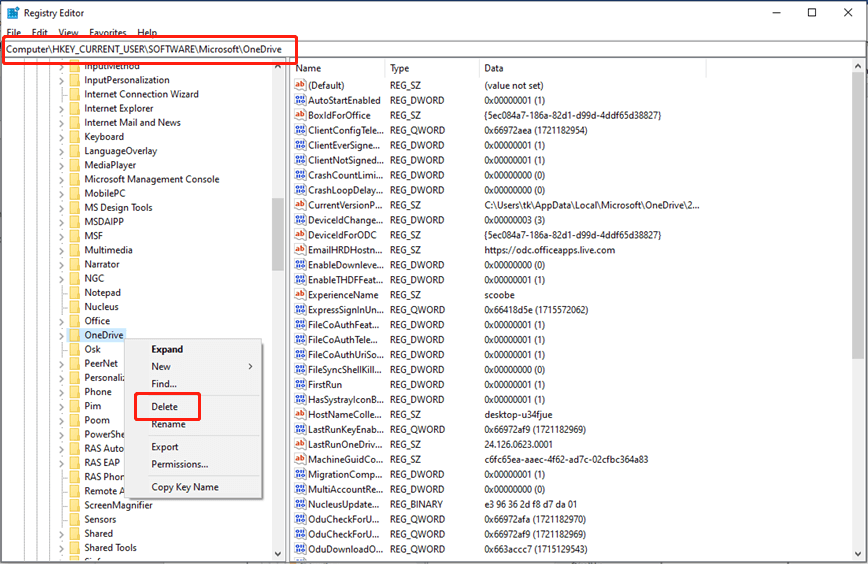The image size is (868, 564).
Task: Select the CurrentVersionP value row
Action: click(x=498, y=205)
